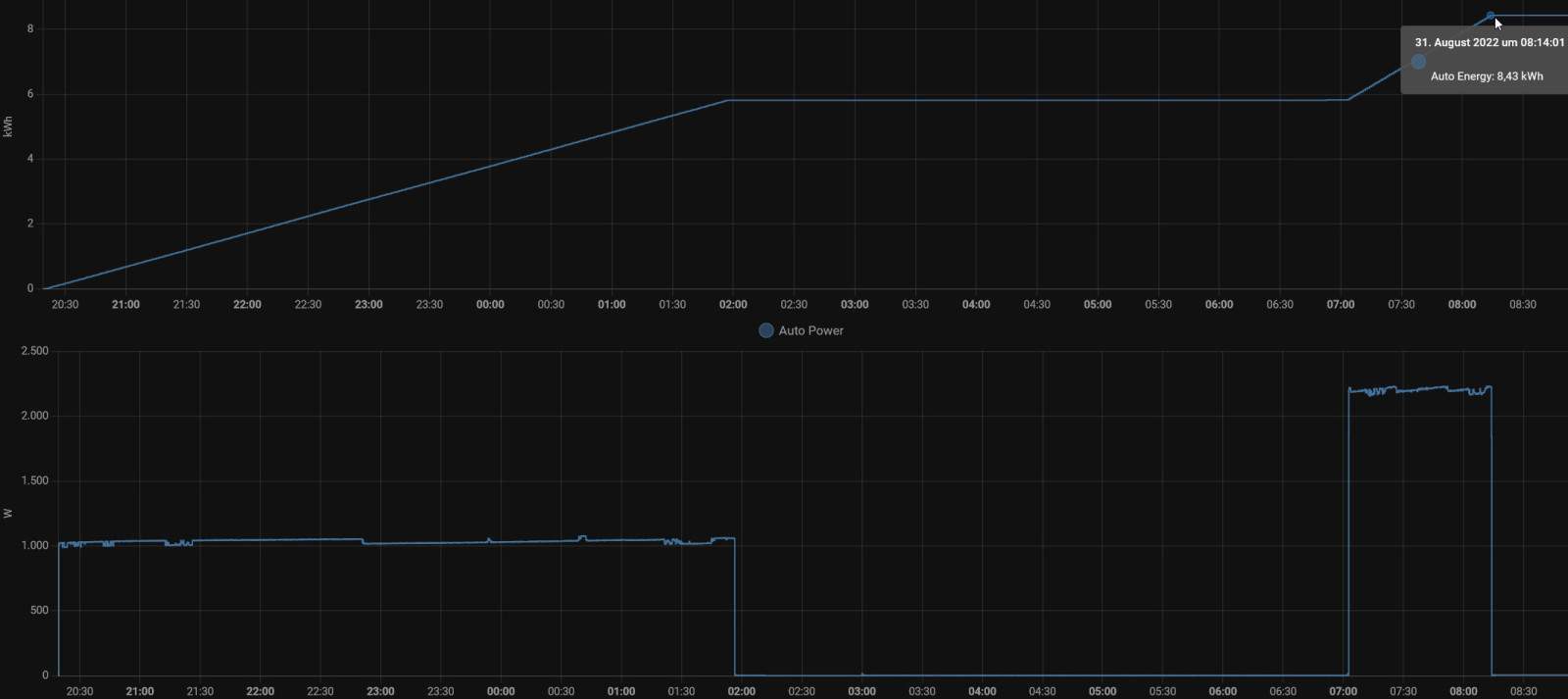
Task: Click the 23:00 tick on the power chart
Action: [380, 691]
